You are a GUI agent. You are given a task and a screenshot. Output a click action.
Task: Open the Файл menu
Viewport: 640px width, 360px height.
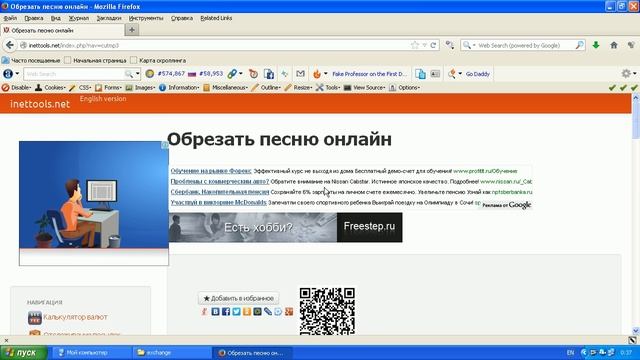pyautogui.click(x=10, y=18)
